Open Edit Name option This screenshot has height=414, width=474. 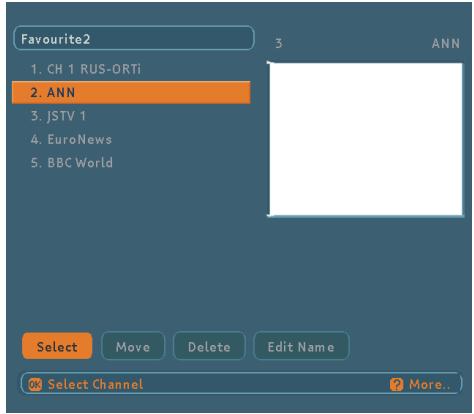301,346
